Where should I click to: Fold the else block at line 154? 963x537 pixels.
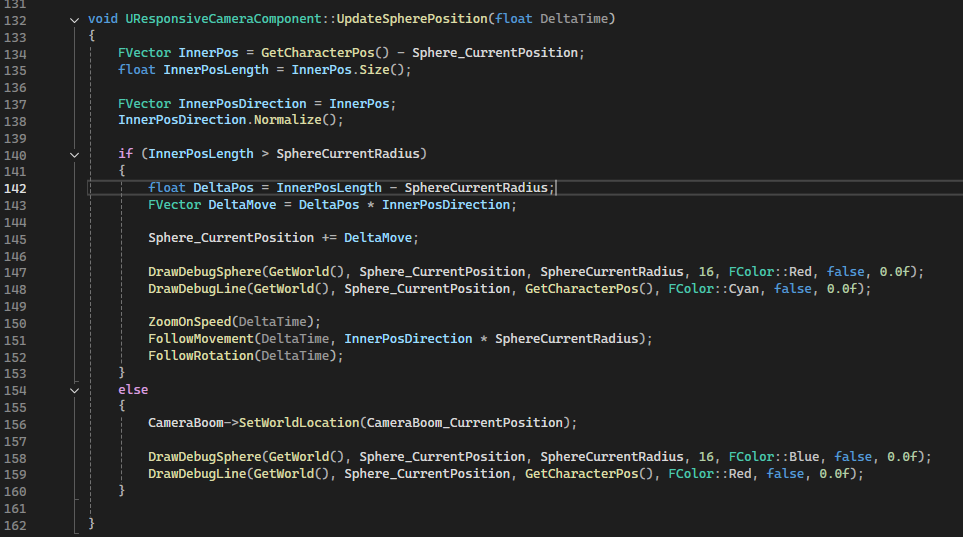[x=74, y=389]
